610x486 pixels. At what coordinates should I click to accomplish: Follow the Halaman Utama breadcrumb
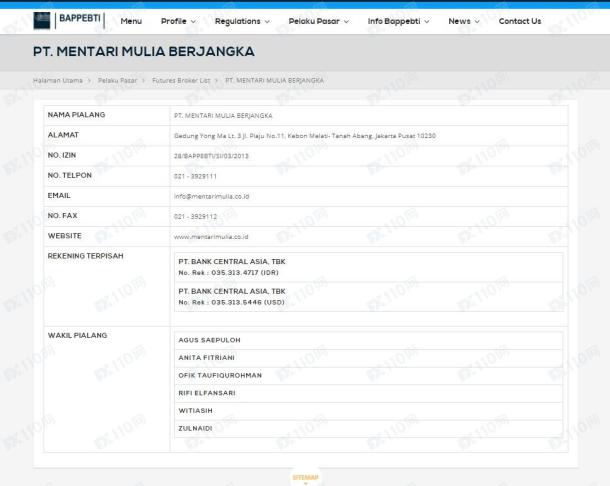pos(58,81)
